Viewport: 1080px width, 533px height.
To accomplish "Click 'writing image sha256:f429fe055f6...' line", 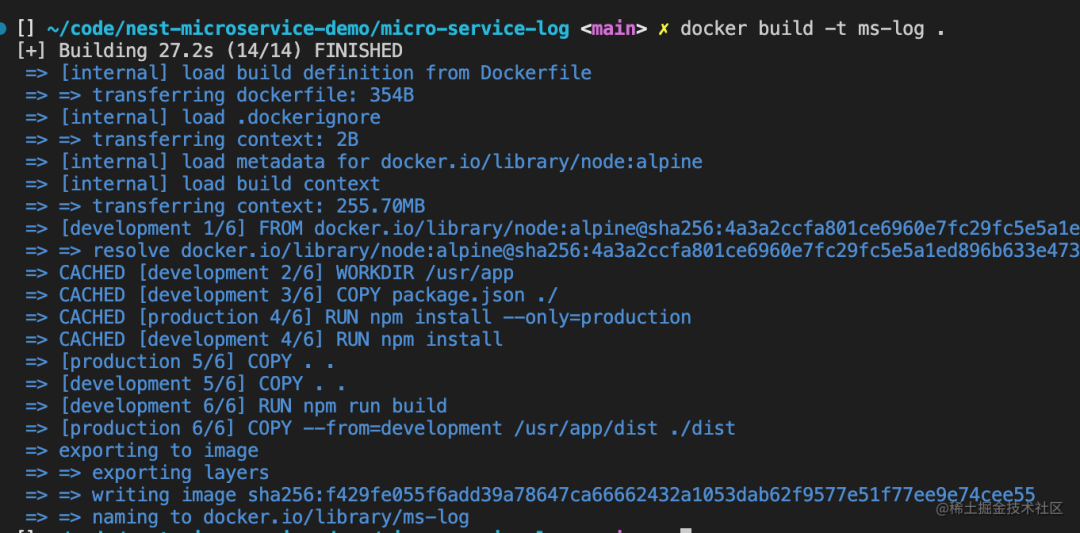I will click(x=530, y=494).
